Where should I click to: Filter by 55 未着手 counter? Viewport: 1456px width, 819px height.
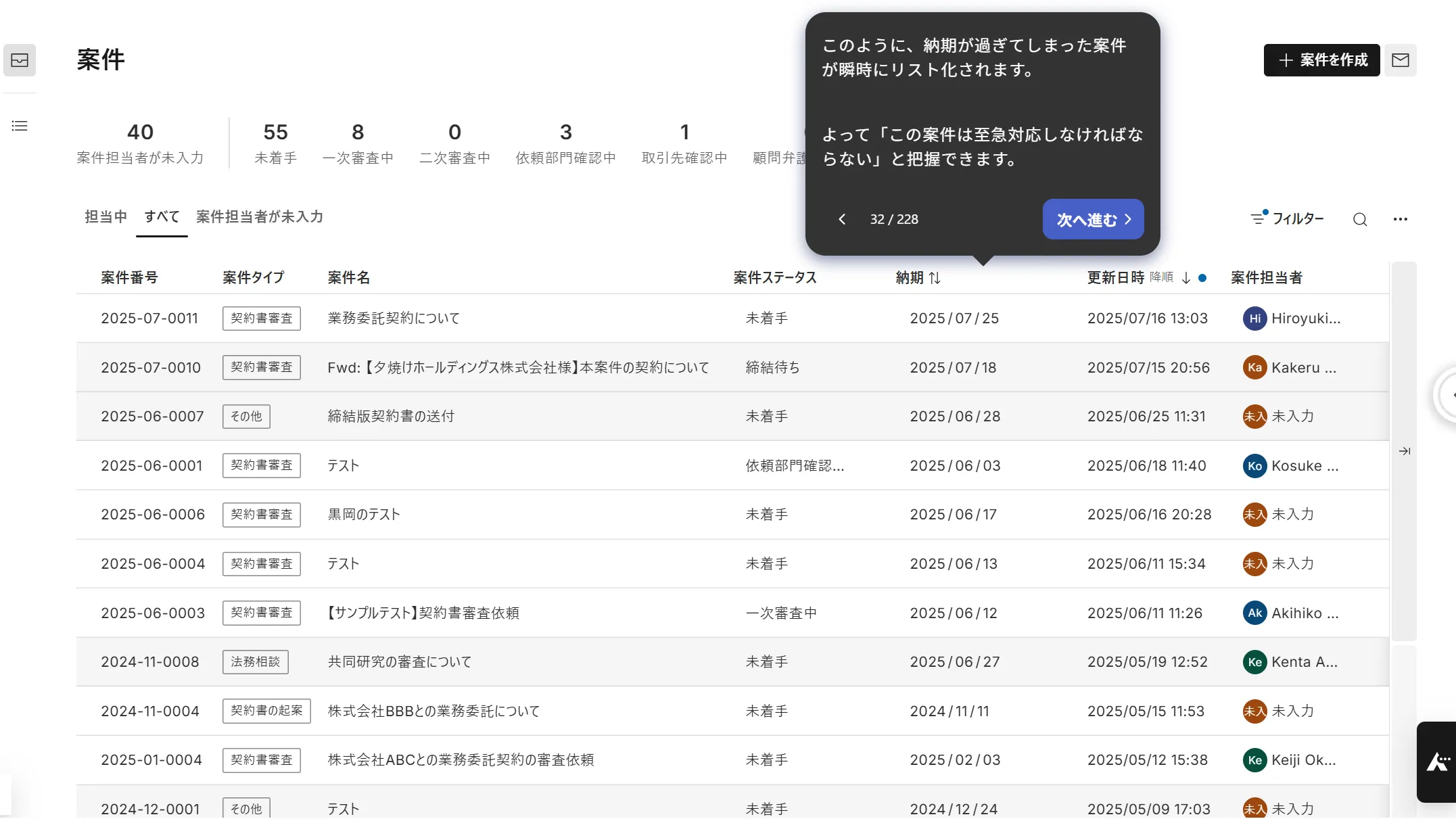point(275,143)
